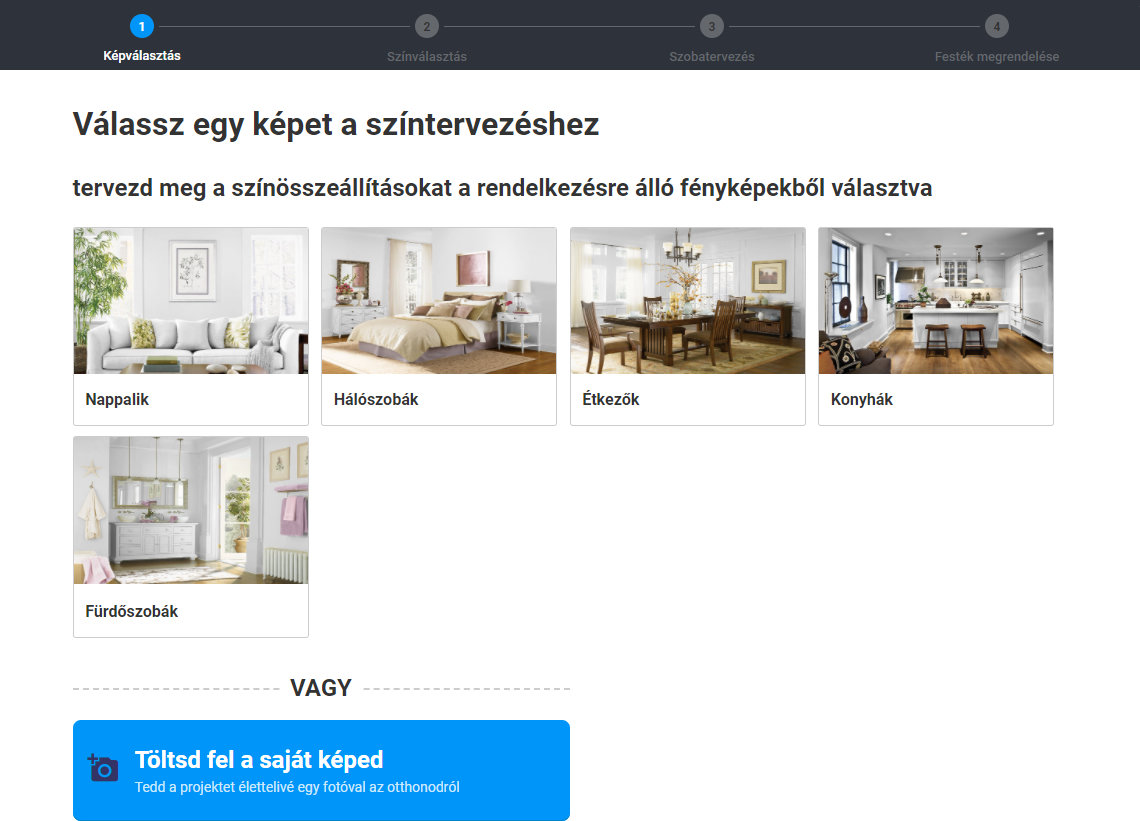Select step 3 circle in the progress bar
Viewport: 1140px width, 821px height.
pos(712,27)
